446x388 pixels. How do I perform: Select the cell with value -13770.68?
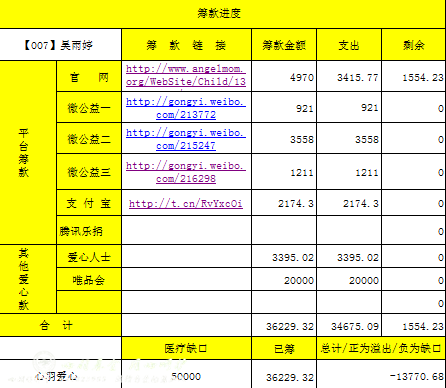click(x=381, y=374)
